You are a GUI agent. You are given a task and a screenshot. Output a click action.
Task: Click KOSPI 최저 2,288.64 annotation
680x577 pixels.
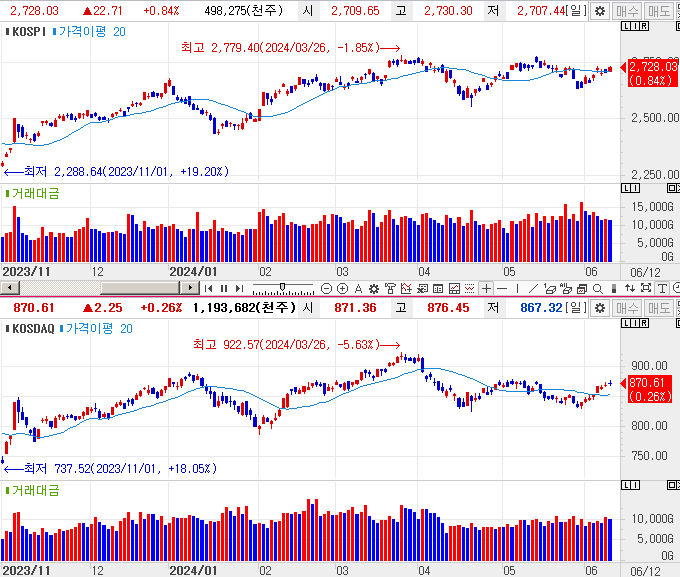pyautogui.click(x=116, y=171)
